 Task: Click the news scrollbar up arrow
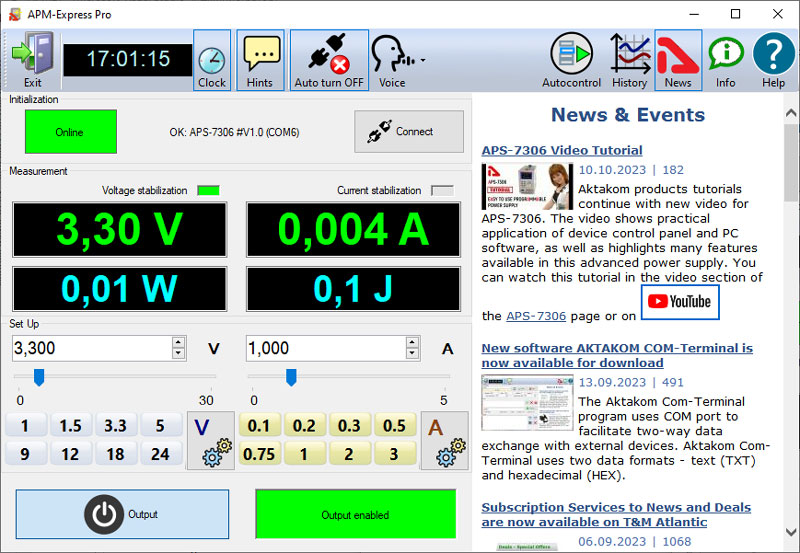pos(791,113)
